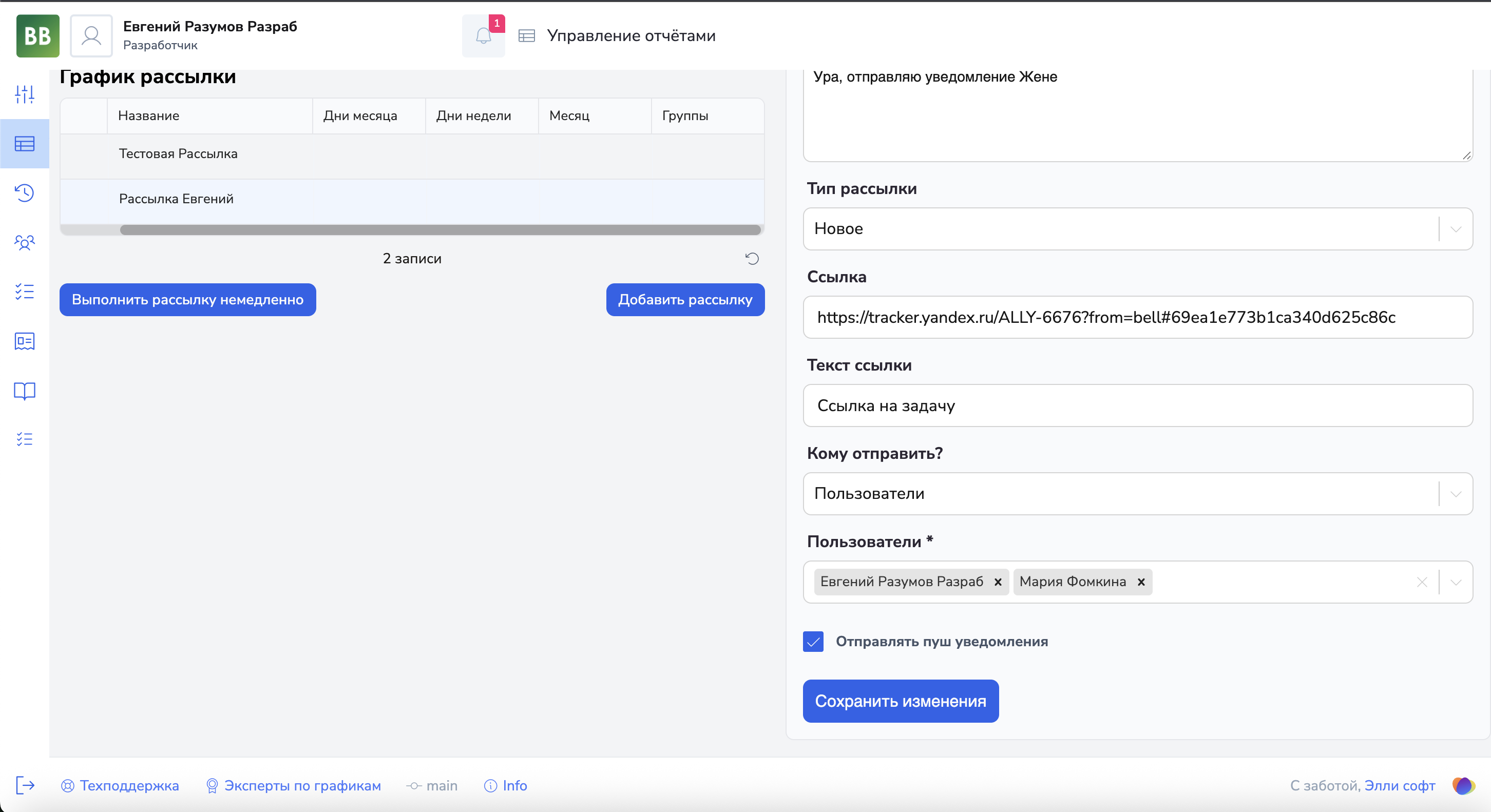Refresh the schedule table records
1491x812 pixels.
pos(752,259)
